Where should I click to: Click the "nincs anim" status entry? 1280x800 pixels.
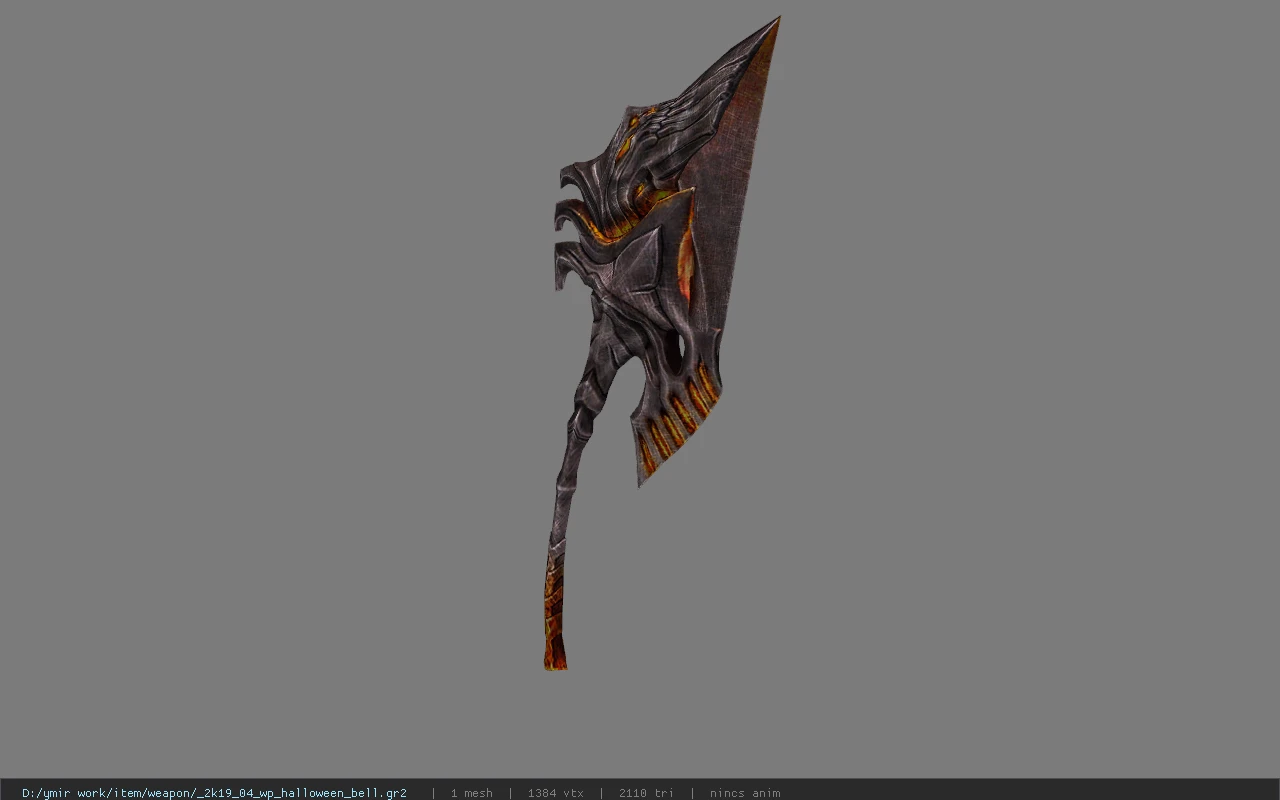745,793
